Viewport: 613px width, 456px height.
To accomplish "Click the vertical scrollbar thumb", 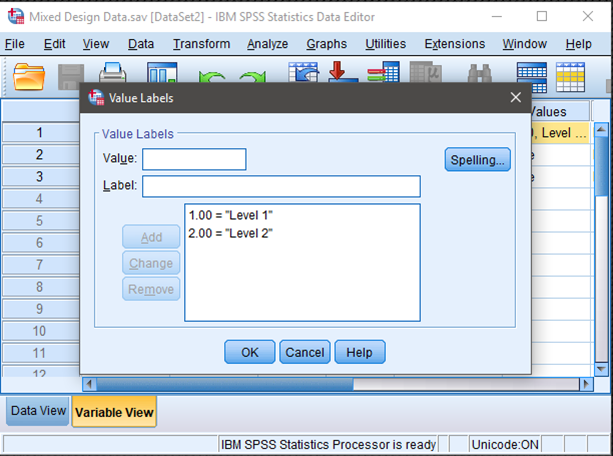I will (601, 166).
